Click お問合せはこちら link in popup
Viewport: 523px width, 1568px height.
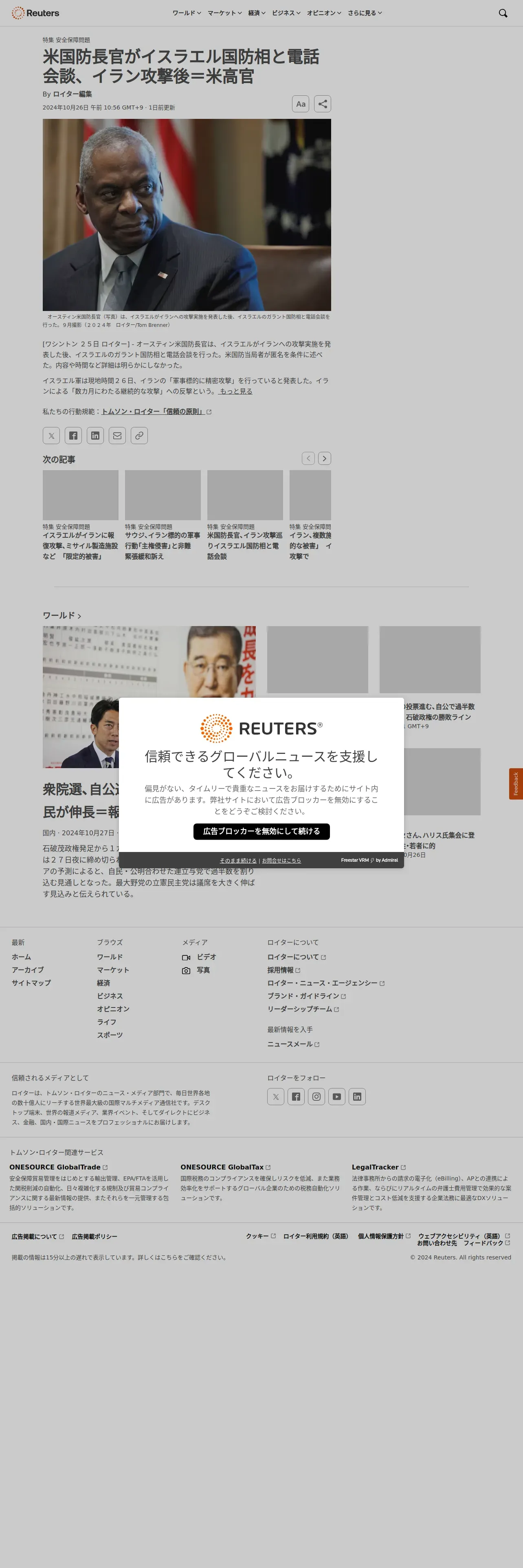281,861
